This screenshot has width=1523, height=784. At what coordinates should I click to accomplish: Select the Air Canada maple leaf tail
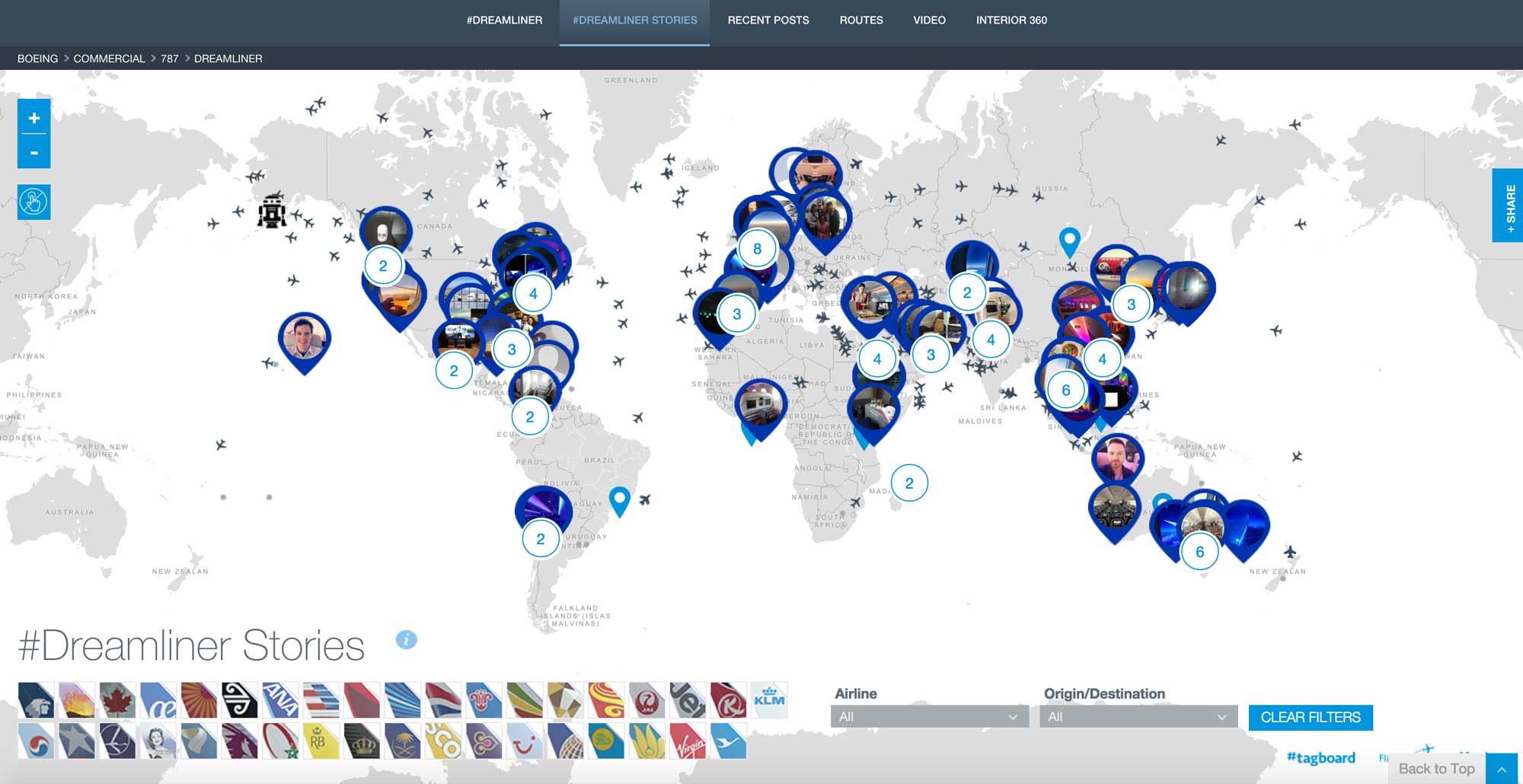[x=117, y=700]
